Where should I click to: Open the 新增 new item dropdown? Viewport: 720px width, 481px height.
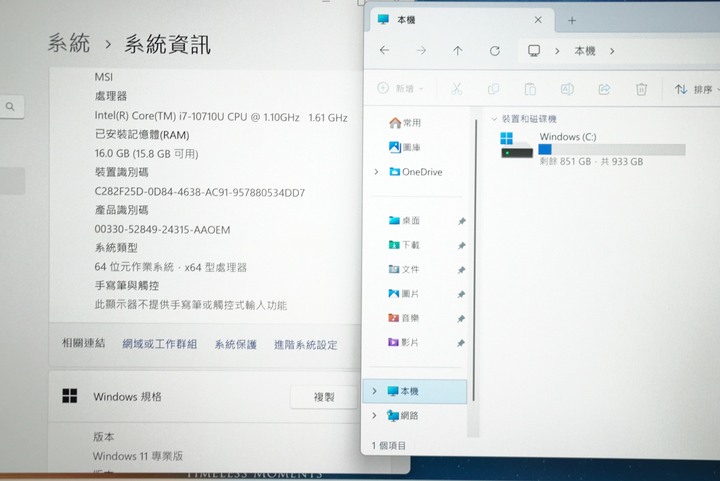coord(400,88)
